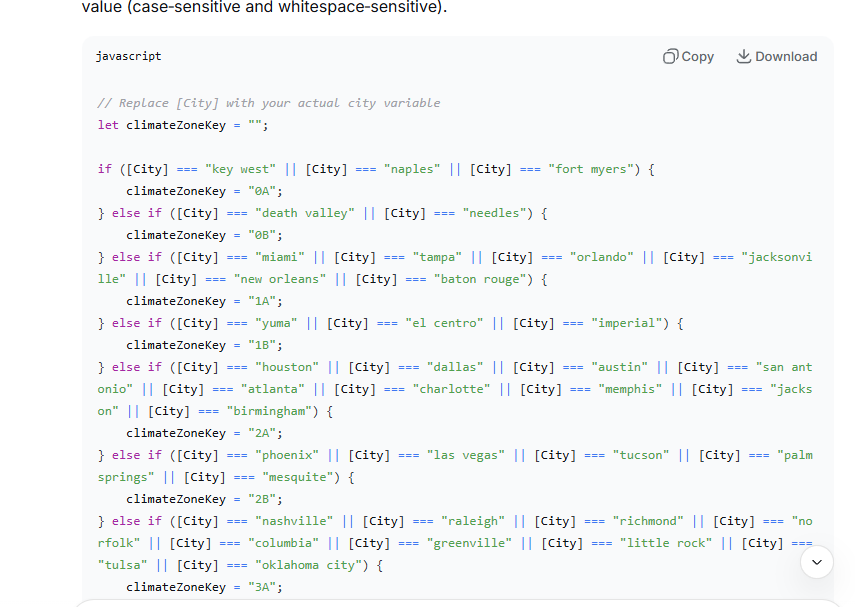This screenshot has width=855, height=607.
Task: Click the Copy icon on code block
Action: tap(670, 57)
